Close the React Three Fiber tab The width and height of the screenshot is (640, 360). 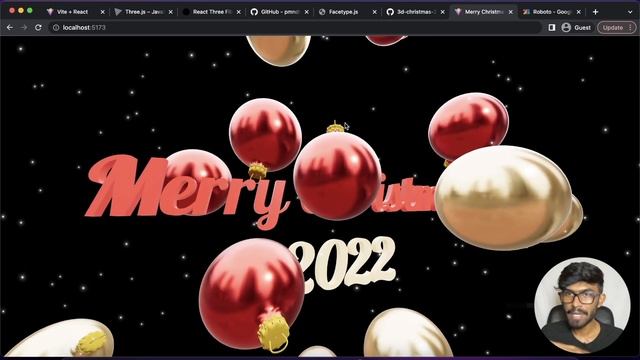pos(239,12)
